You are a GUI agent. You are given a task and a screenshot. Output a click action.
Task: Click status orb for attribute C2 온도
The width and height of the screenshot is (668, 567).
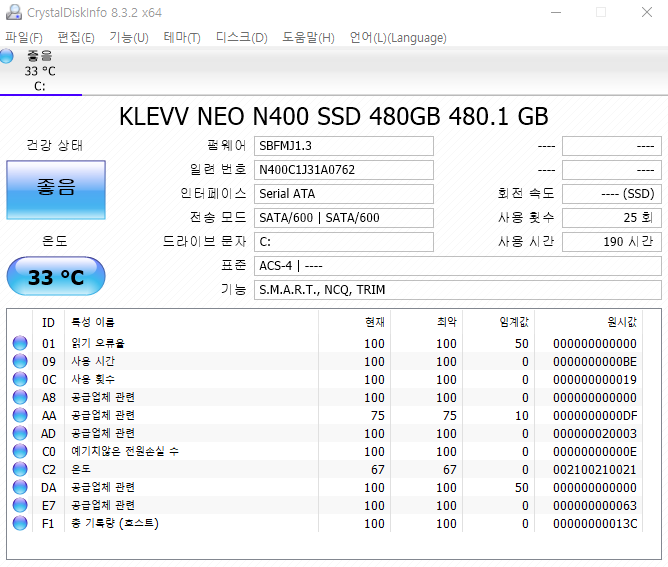pos(20,469)
